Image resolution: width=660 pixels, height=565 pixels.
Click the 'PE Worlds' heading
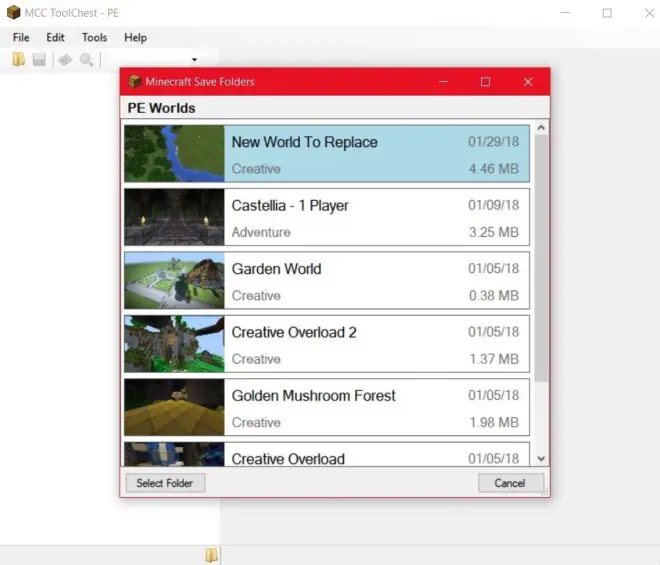(161, 108)
